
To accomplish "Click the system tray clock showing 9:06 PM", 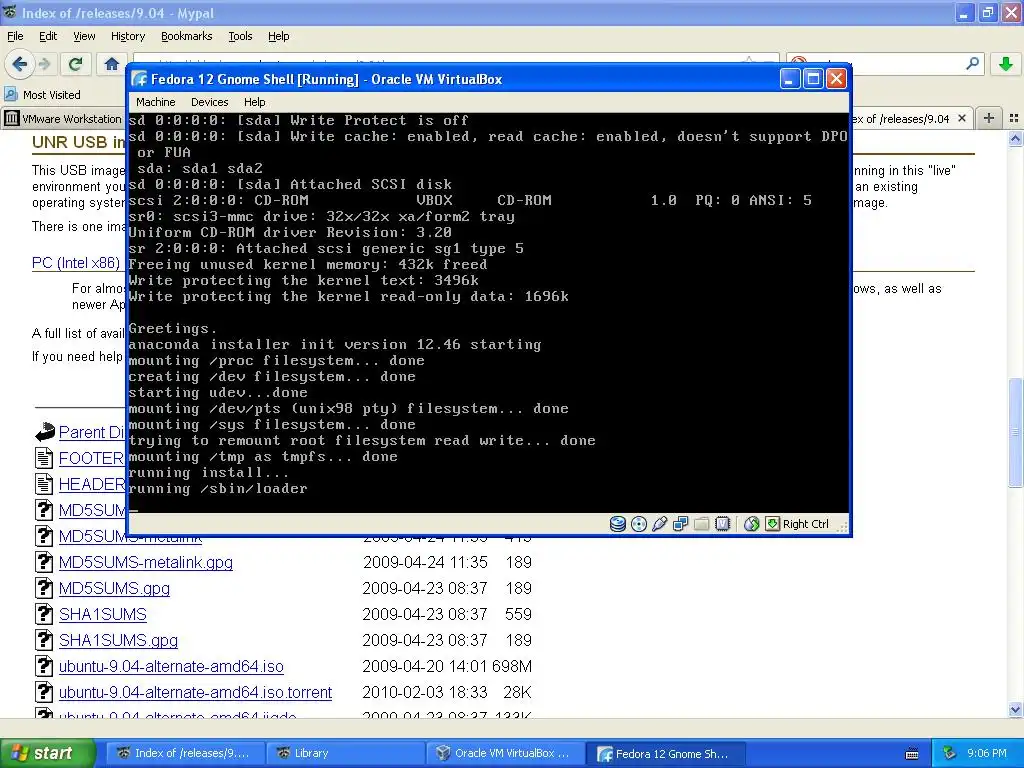I will pyautogui.click(x=987, y=753).
